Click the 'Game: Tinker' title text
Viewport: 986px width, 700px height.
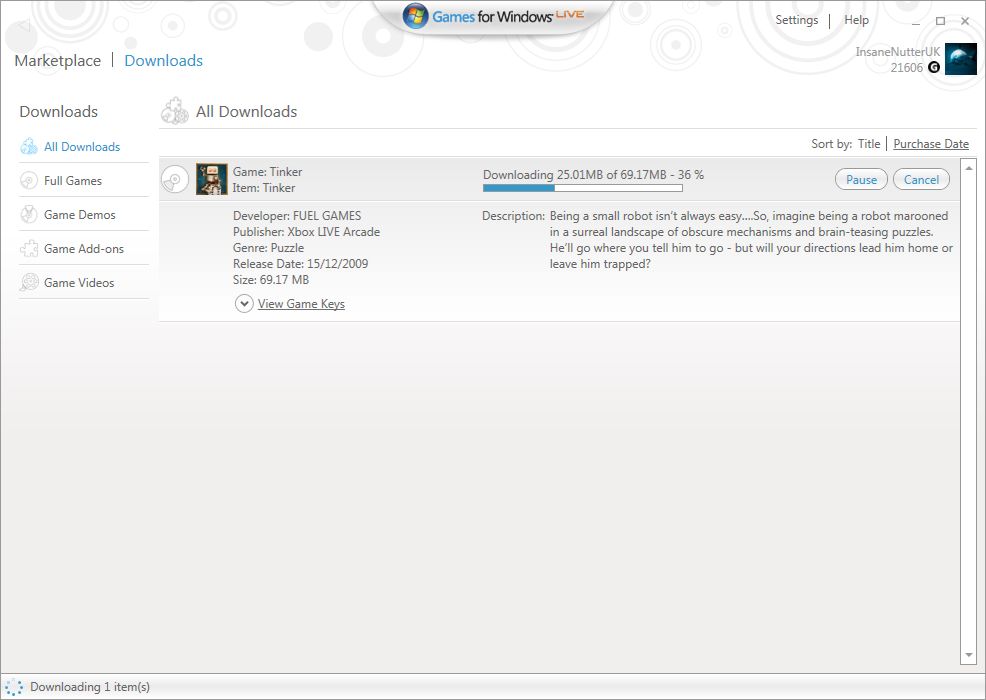pos(267,172)
